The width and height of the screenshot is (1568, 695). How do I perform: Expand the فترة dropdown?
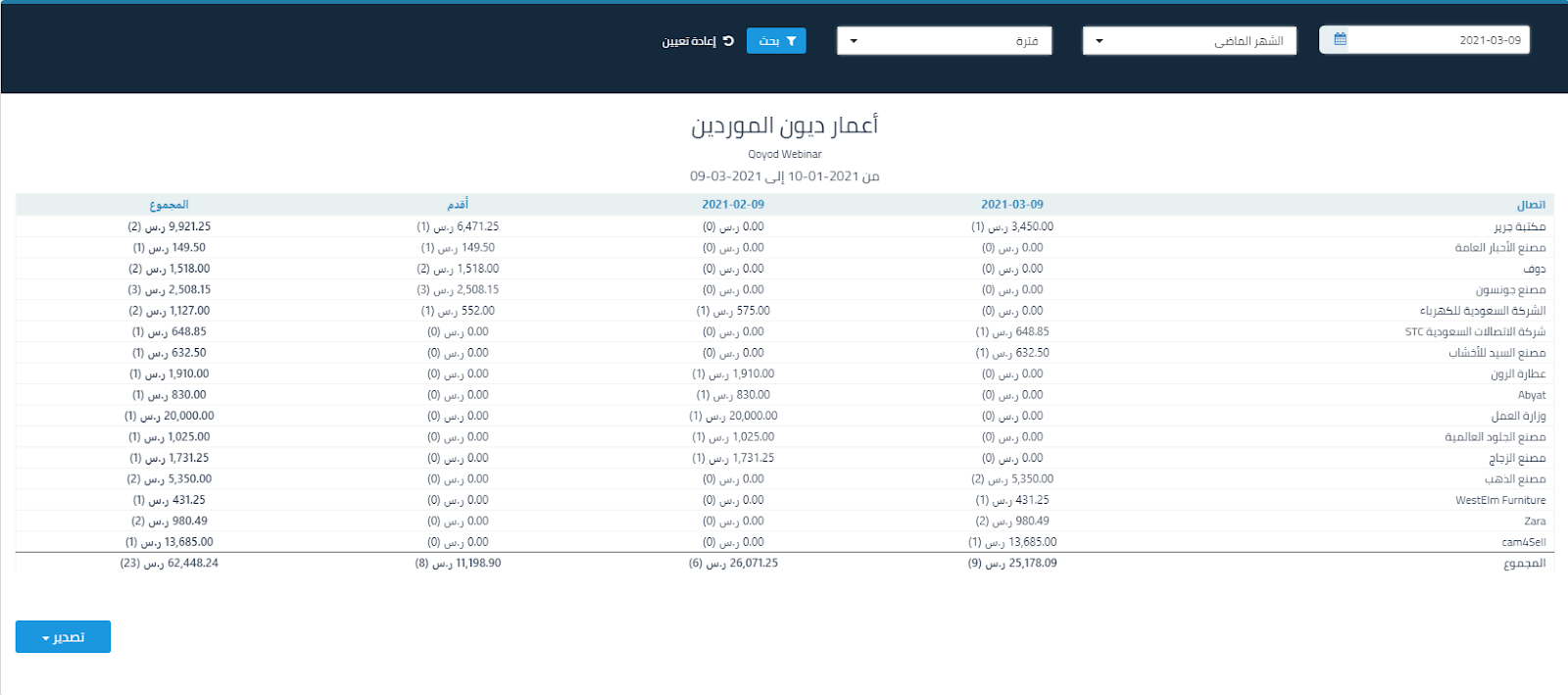pos(944,41)
